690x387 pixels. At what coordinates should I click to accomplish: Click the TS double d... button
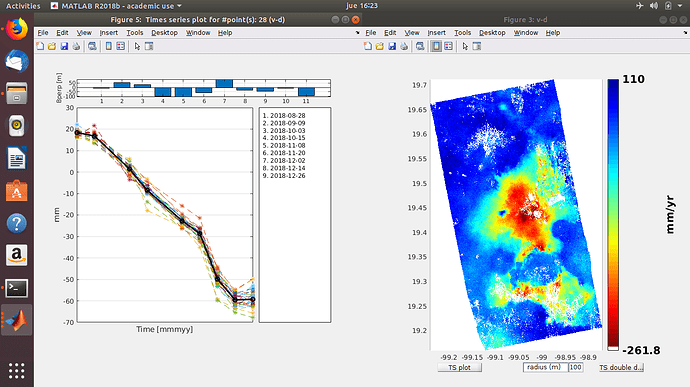pos(621,367)
